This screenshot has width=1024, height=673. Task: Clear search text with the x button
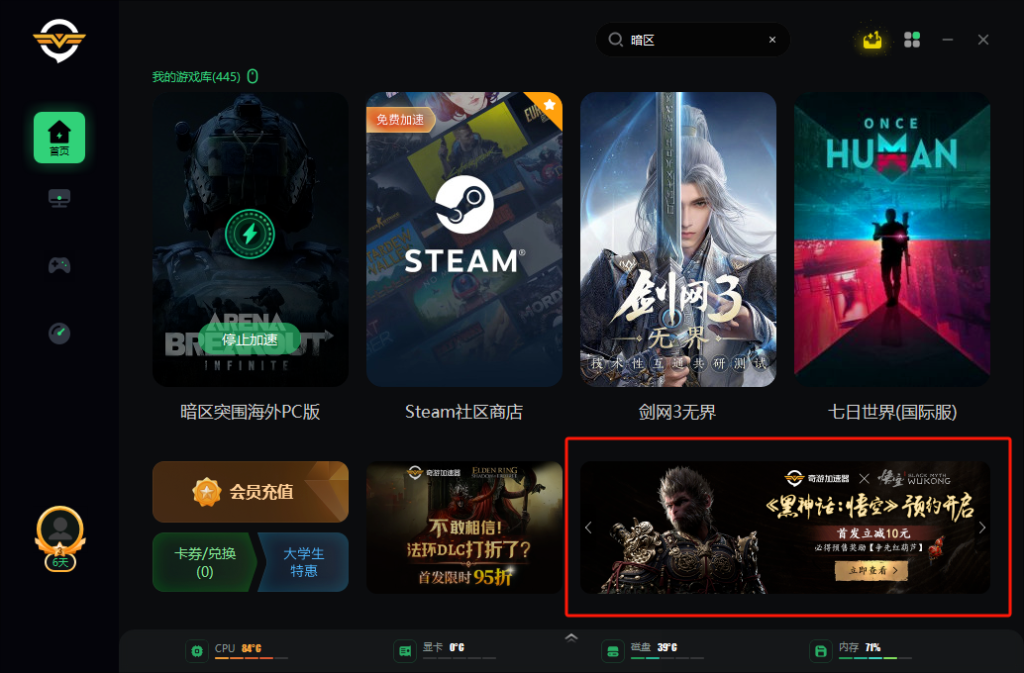[x=772, y=40]
